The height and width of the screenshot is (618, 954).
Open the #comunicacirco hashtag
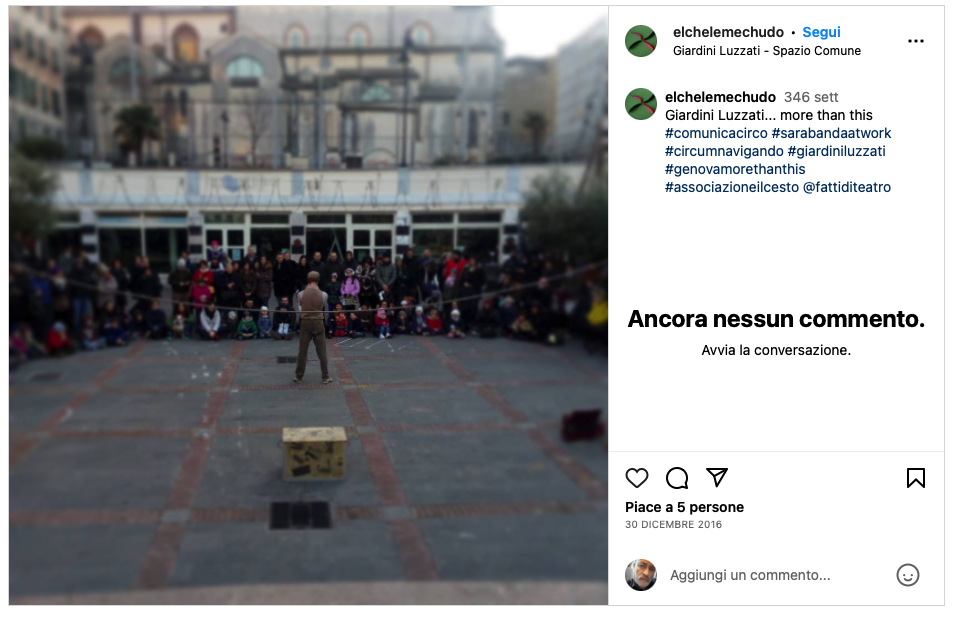click(x=716, y=133)
